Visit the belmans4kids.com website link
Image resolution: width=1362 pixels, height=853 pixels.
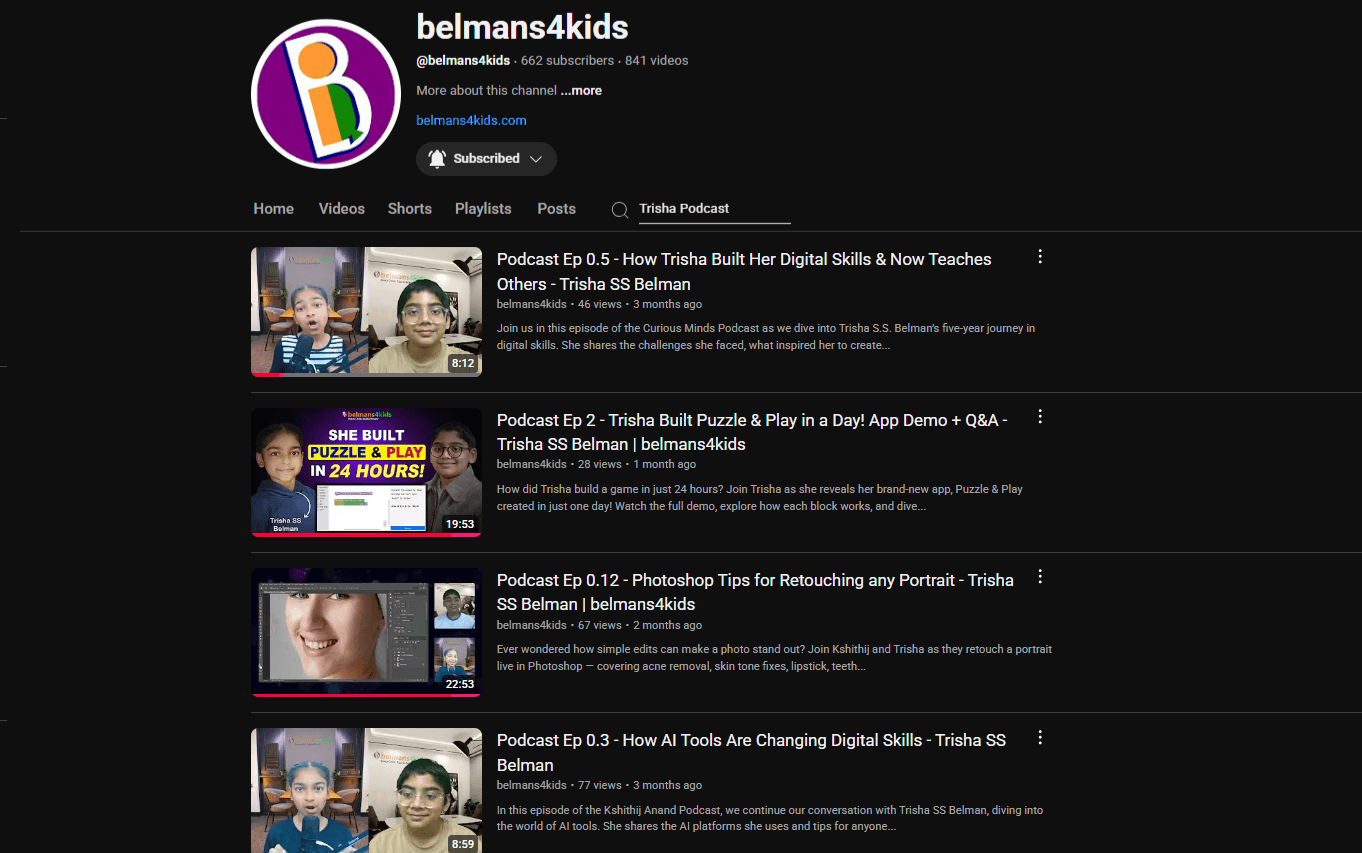coord(471,120)
